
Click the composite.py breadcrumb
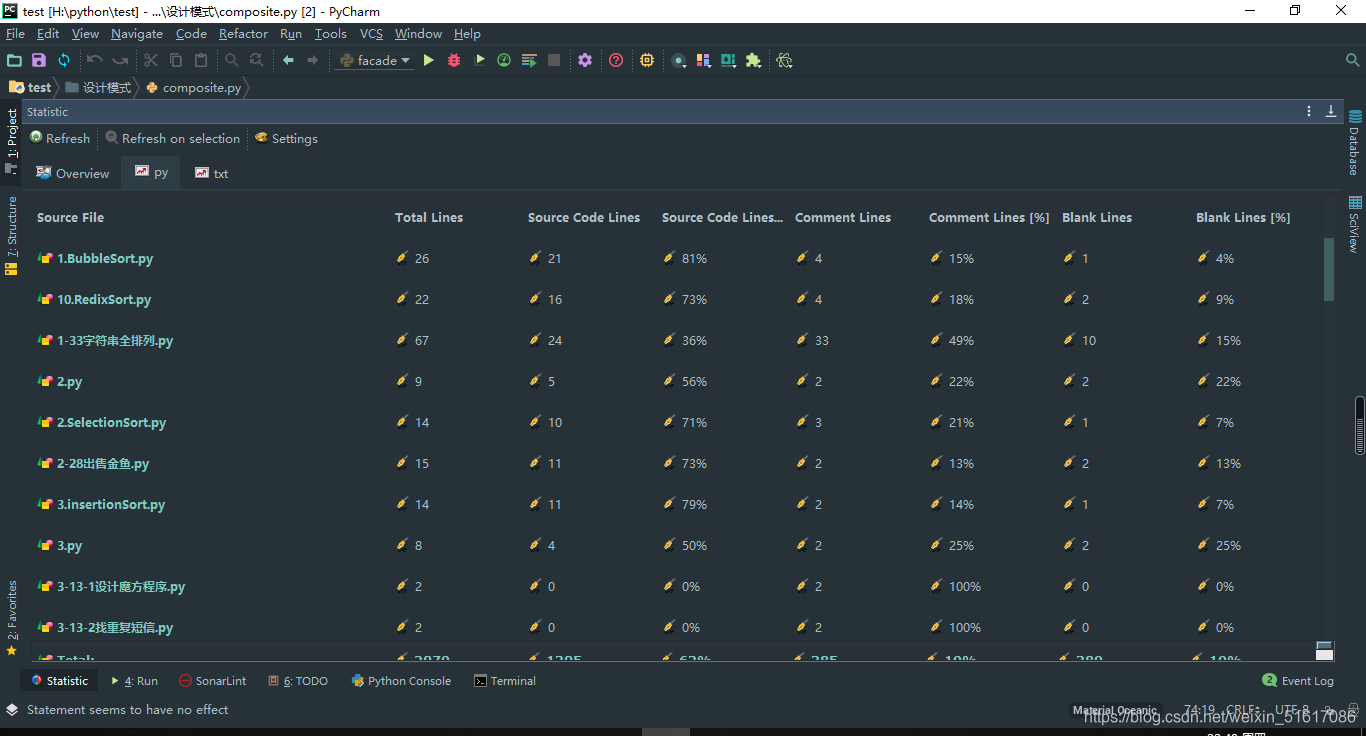[x=194, y=87]
